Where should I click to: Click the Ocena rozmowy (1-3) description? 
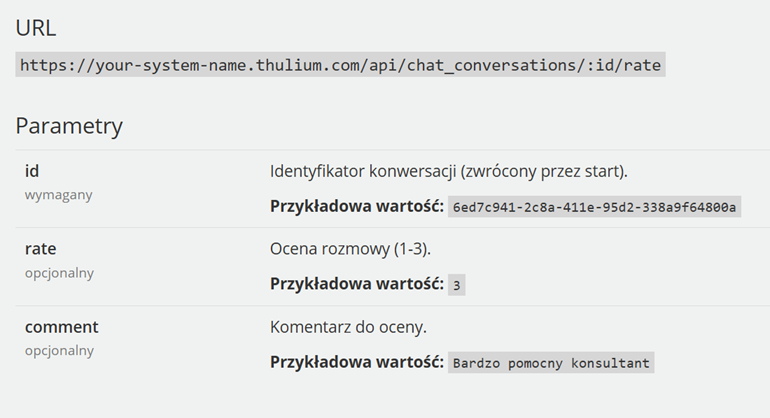(x=350, y=249)
